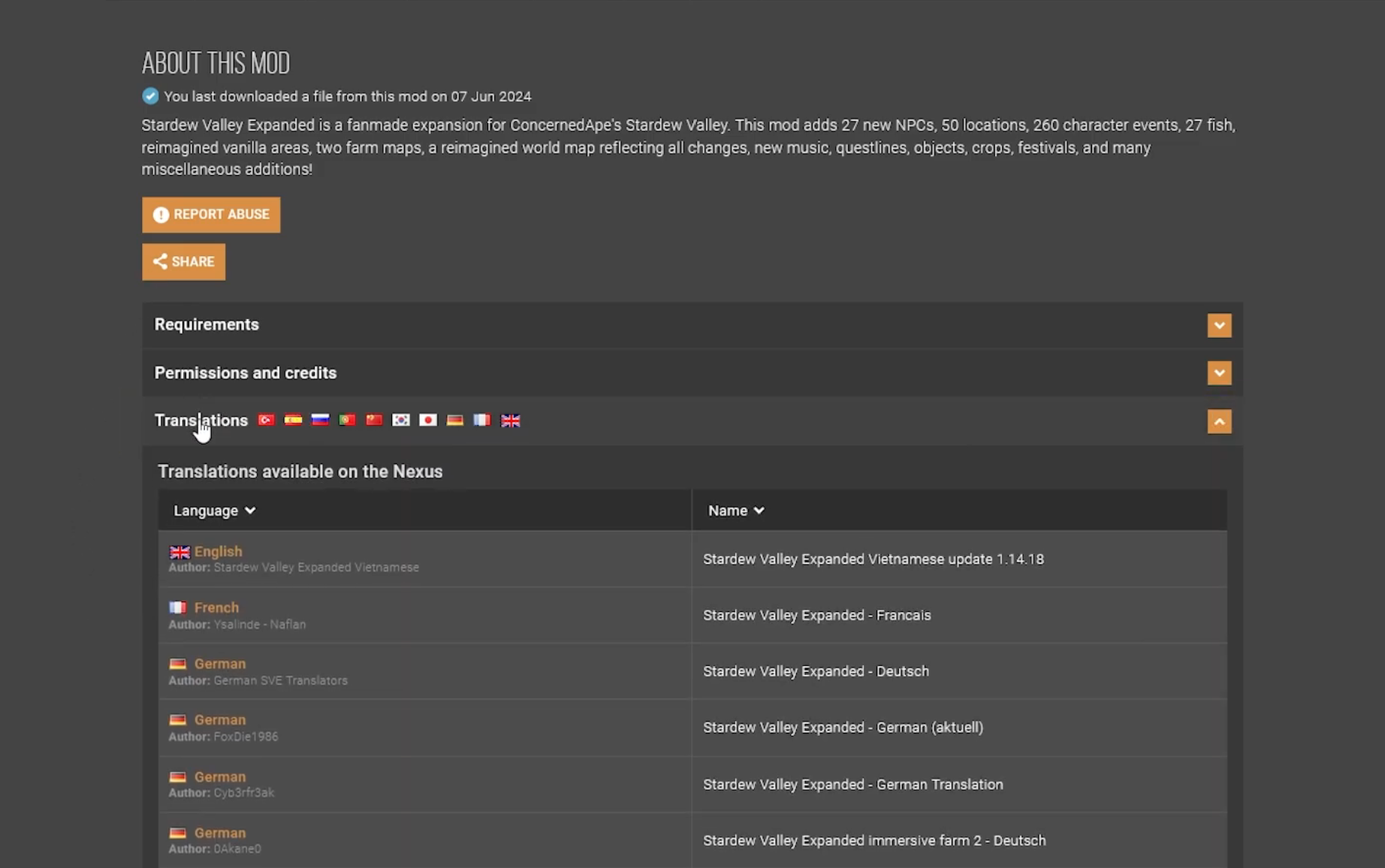Click the 'About this mod' heading
This screenshot has width=1385, height=868.
tap(216, 63)
